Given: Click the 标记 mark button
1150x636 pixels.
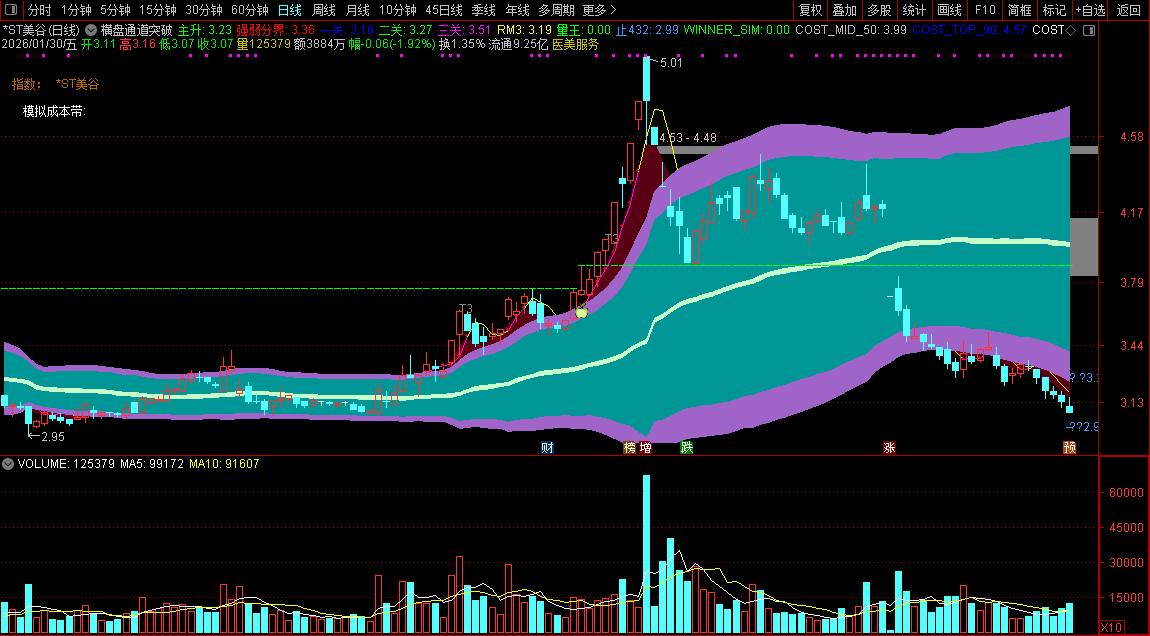Looking at the screenshot, I should 1054,10.
